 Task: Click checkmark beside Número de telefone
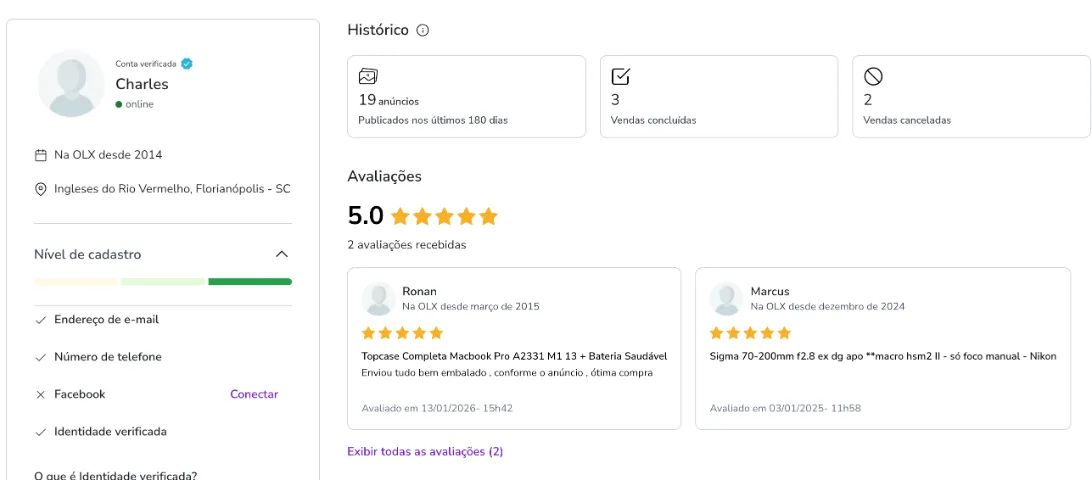click(41, 357)
